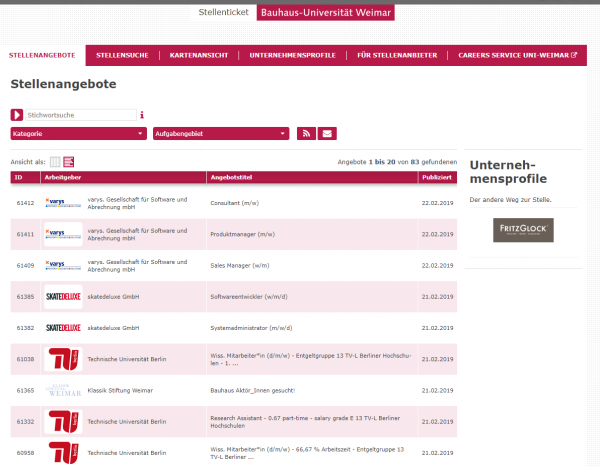This screenshot has width=600, height=467.
Task: Click TU Berlin logo in row 60958
Action: coord(63,453)
